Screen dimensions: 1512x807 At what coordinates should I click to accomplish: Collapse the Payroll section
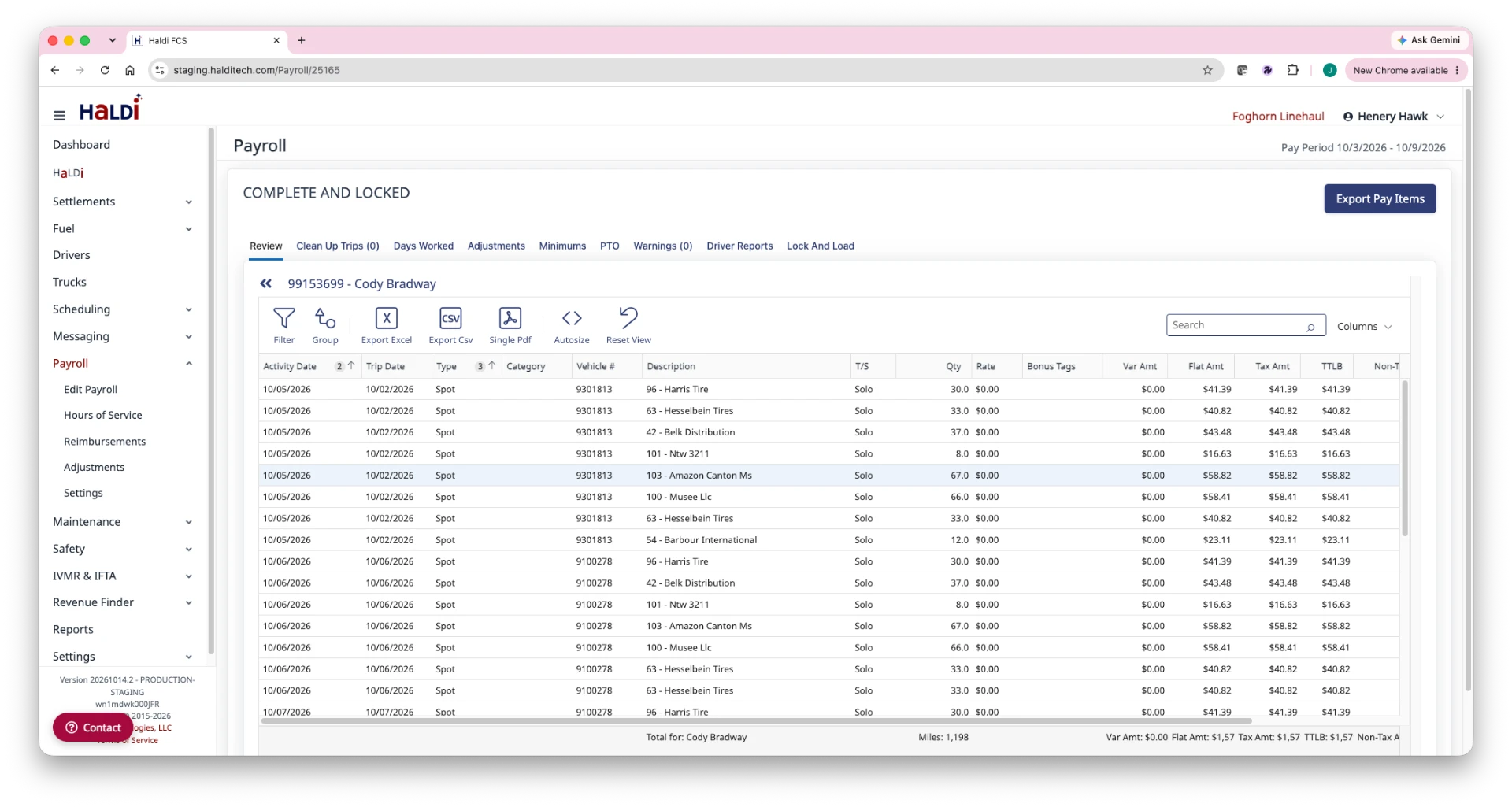click(x=122, y=363)
